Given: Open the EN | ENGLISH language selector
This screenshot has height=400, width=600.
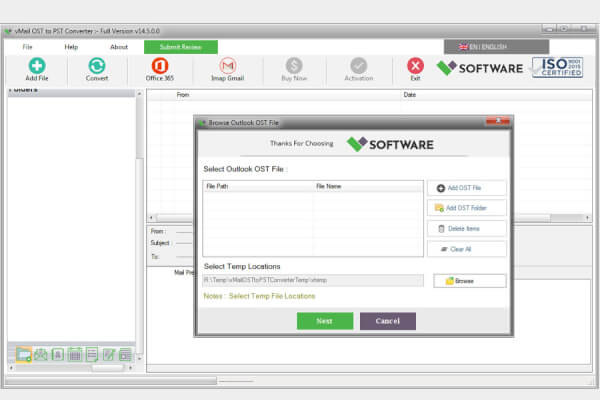Looking at the screenshot, I should 496,47.
